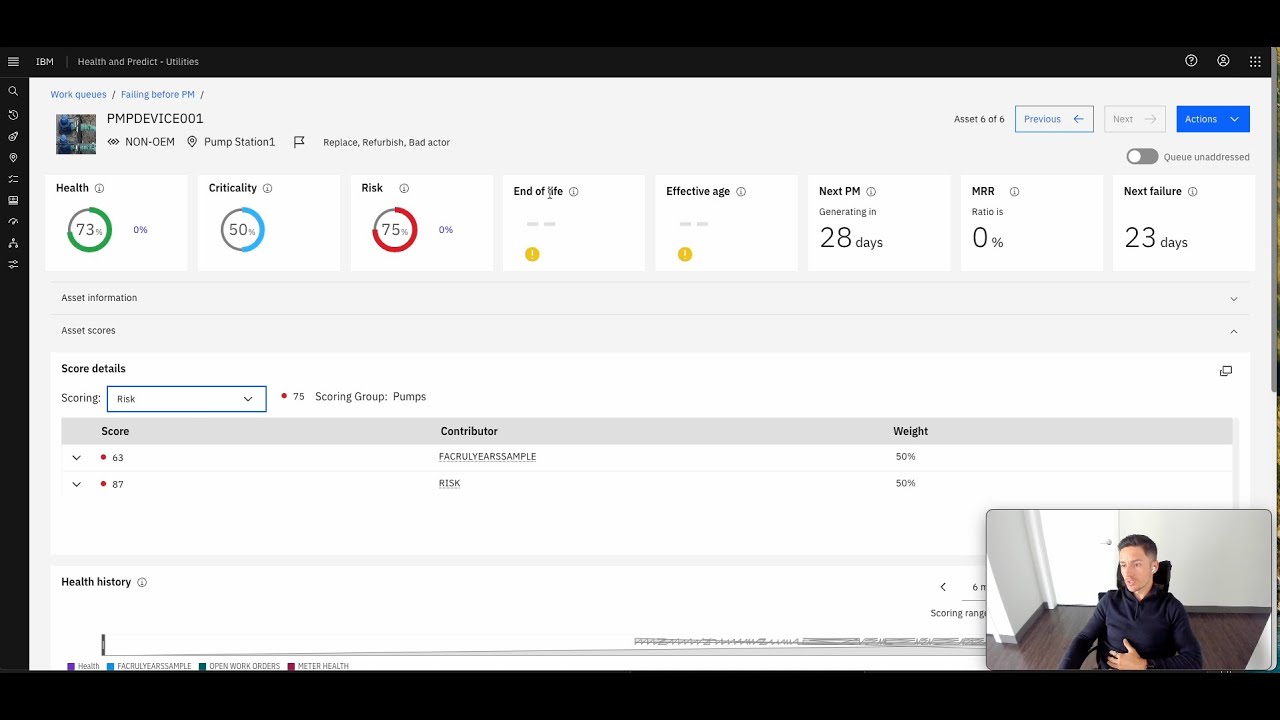Click the Weight column header
This screenshot has width=1280, height=720.
pos(910,431)
